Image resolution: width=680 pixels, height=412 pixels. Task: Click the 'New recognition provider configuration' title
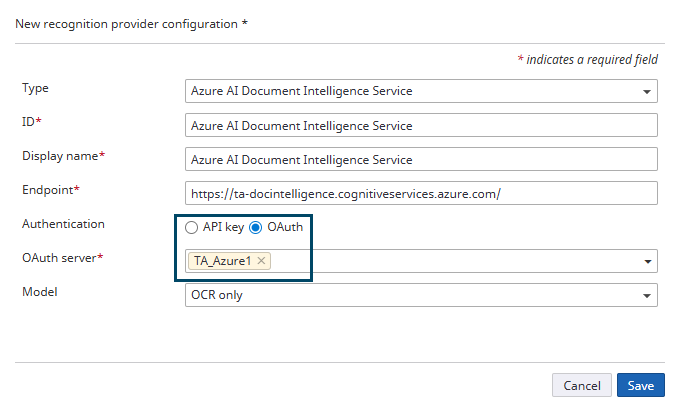[x=131, y=24]
